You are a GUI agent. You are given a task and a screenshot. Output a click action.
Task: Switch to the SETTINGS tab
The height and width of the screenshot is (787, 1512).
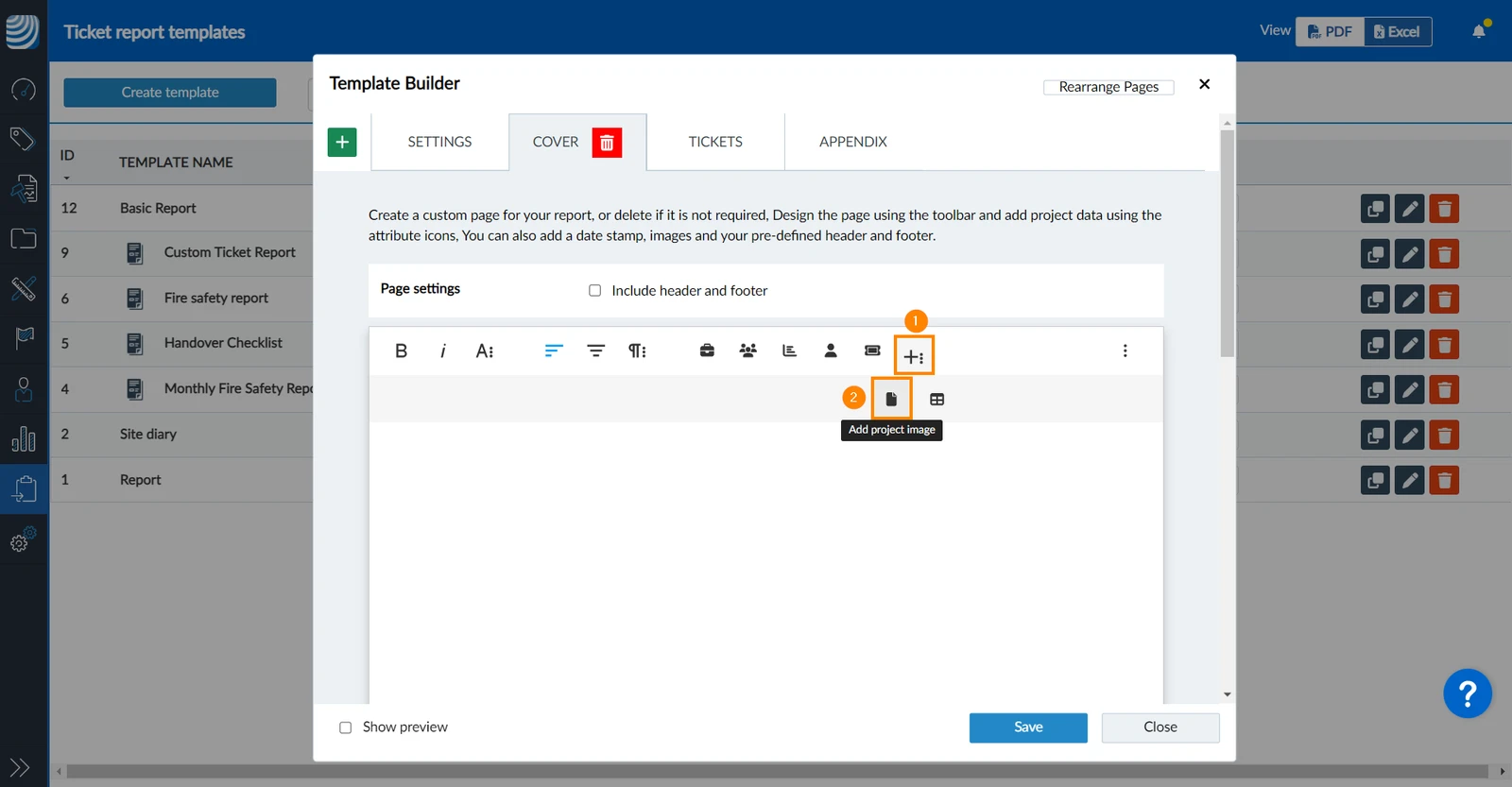tap(439, 142)
